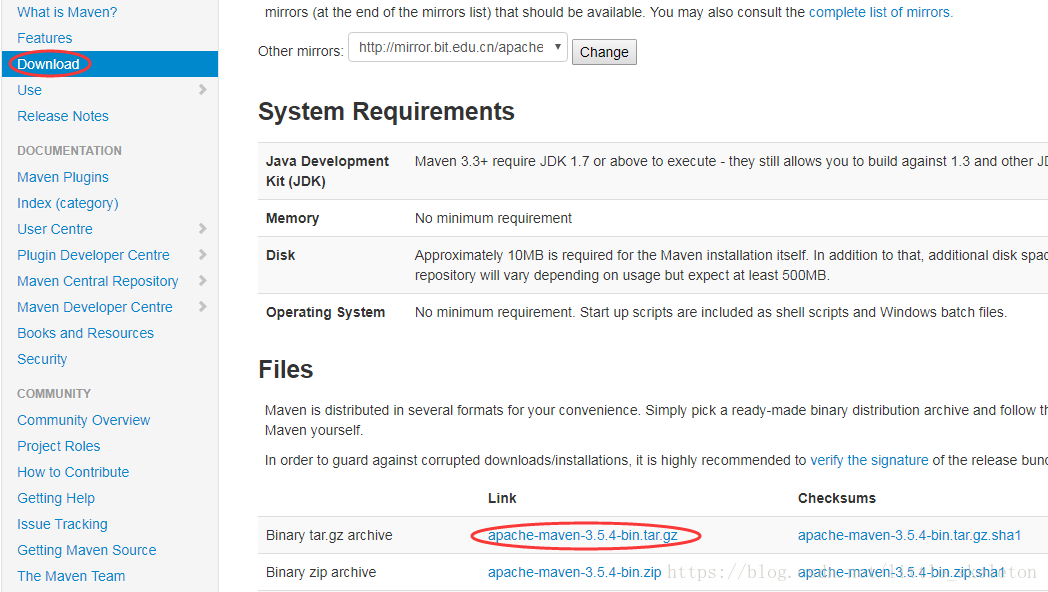The height and width of the screenshot is (592, 1048).
Task: Open Plugin Developer Centre
Action: coord(94,255)
